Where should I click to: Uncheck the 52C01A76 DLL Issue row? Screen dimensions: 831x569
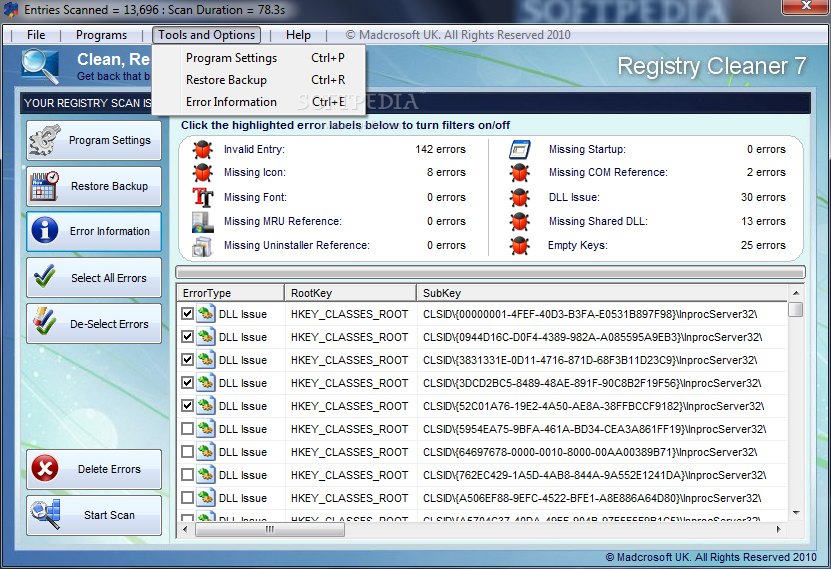point(187,406)
